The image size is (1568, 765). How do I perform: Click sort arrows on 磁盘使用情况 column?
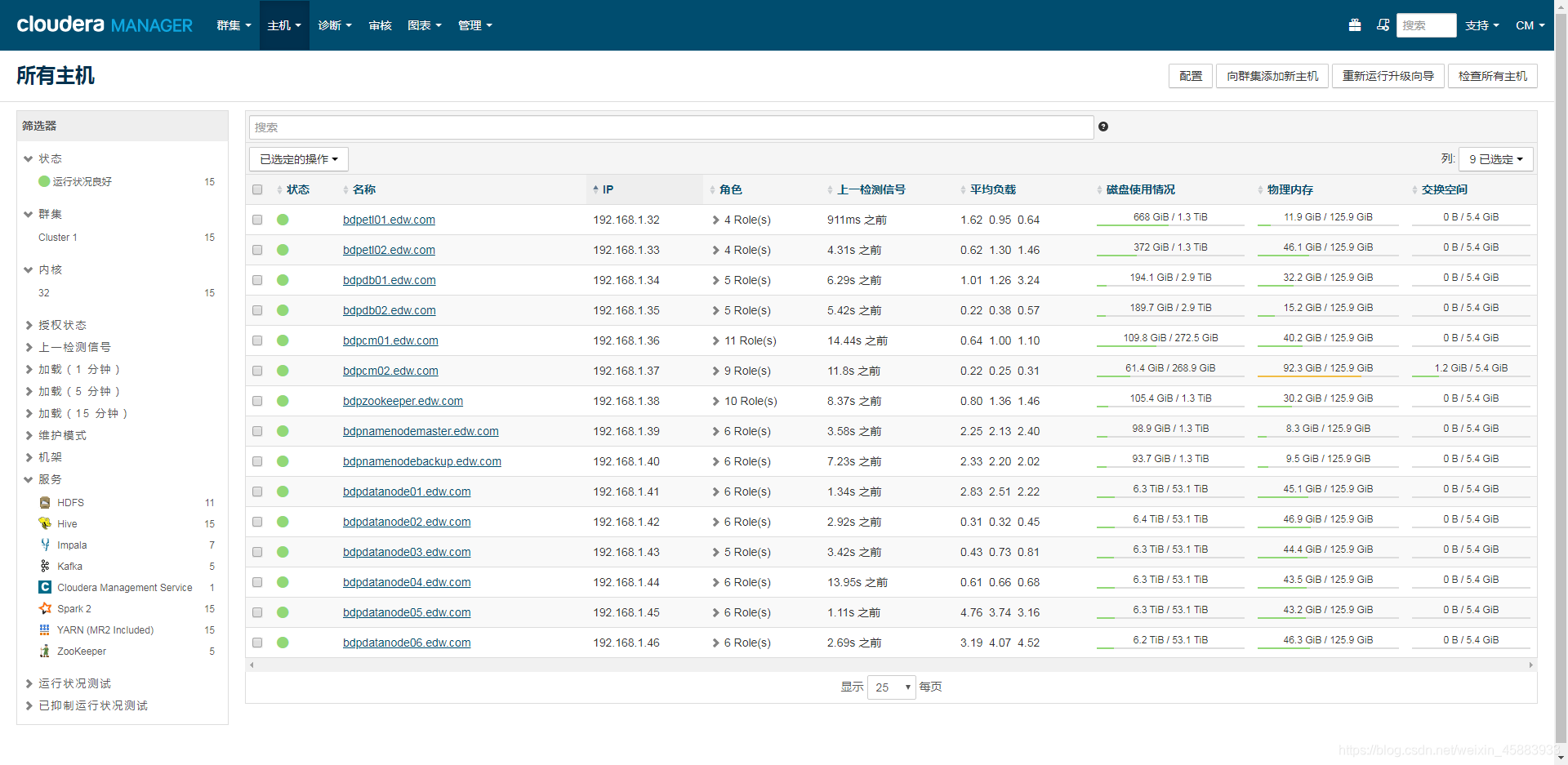[x=1099, y=190]
